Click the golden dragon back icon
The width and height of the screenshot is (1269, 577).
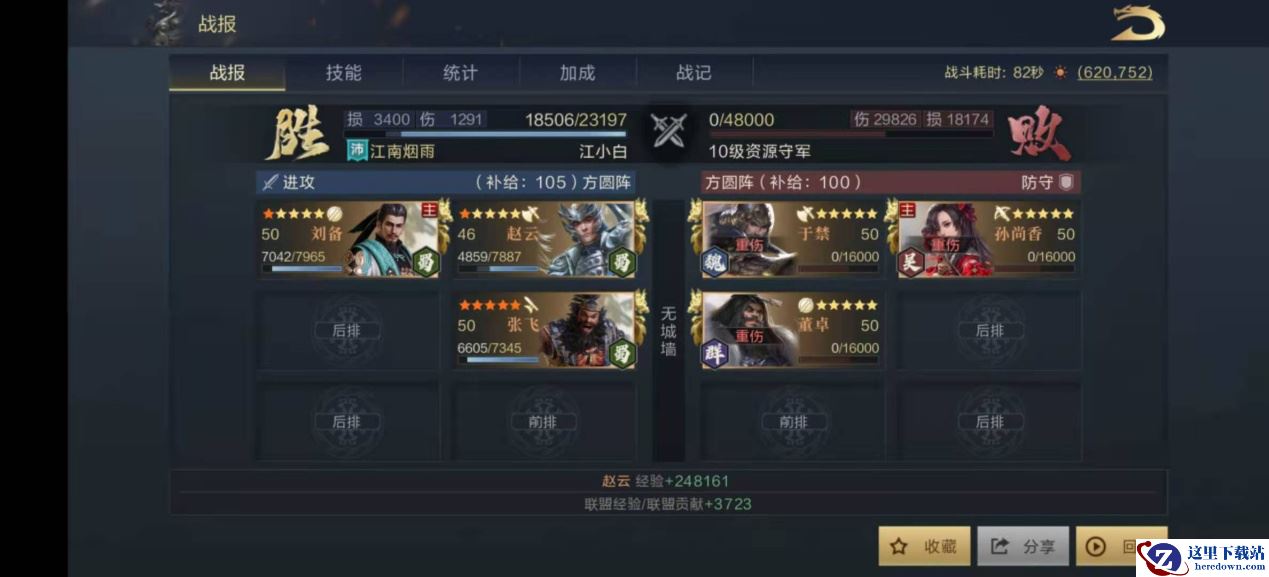pyautogui.click(x=1138, y=23)
